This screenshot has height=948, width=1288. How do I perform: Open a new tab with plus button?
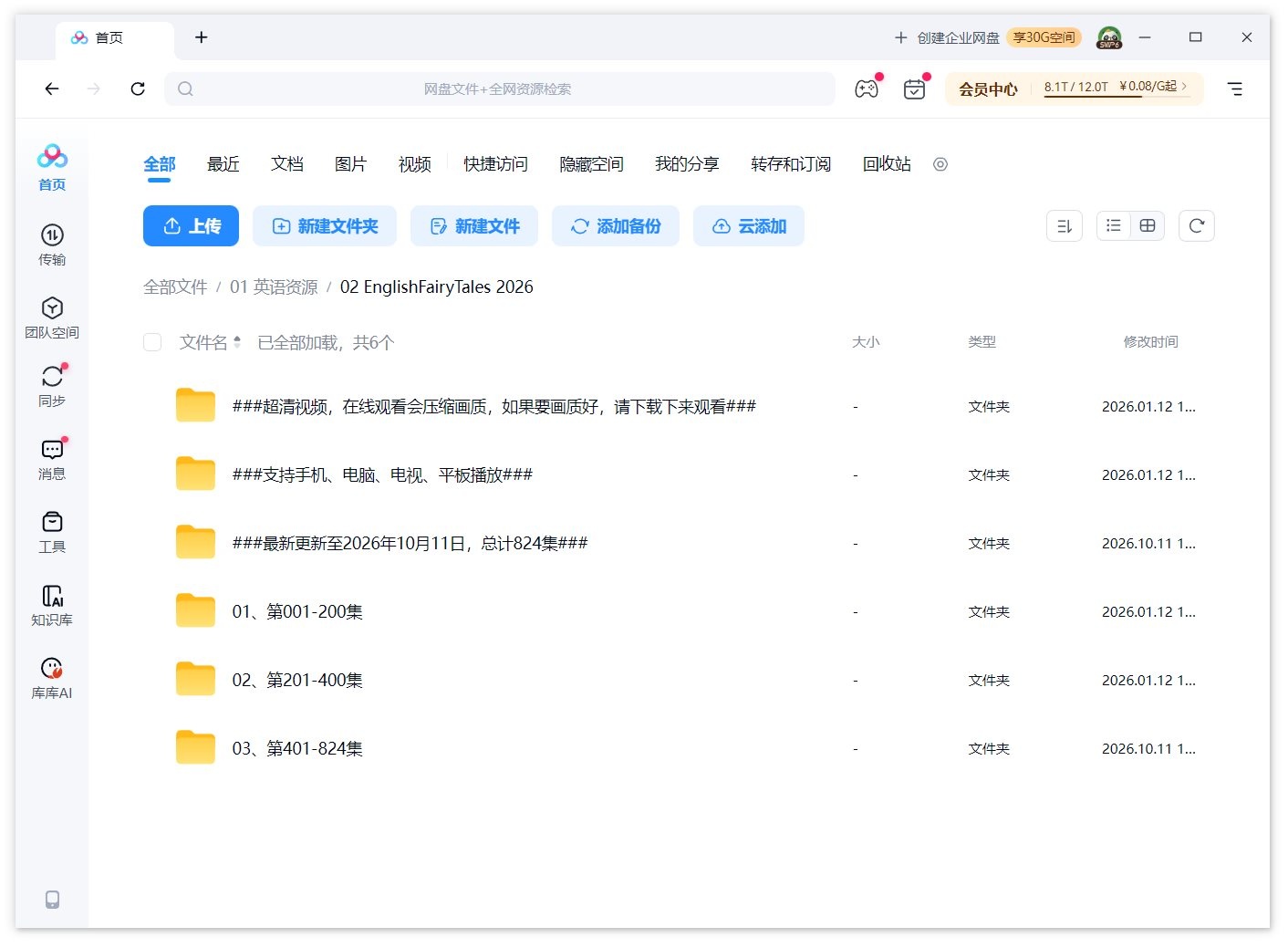[x=202, y=37]
